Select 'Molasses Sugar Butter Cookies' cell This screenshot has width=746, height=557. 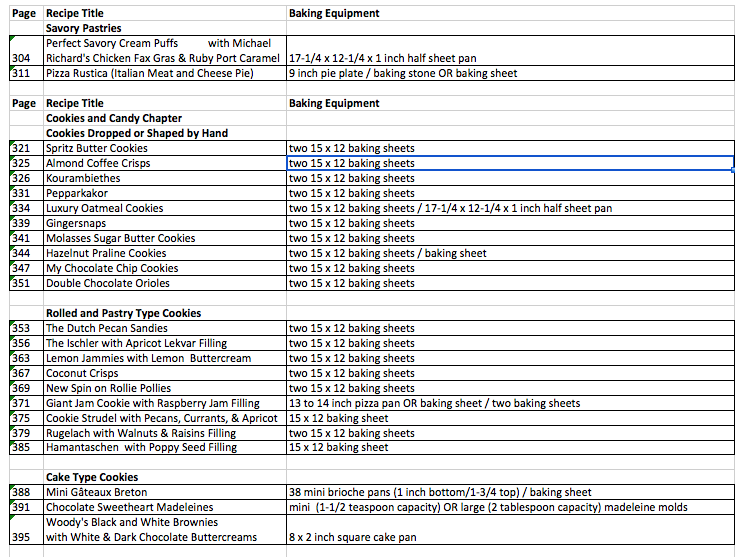[165, 238]
